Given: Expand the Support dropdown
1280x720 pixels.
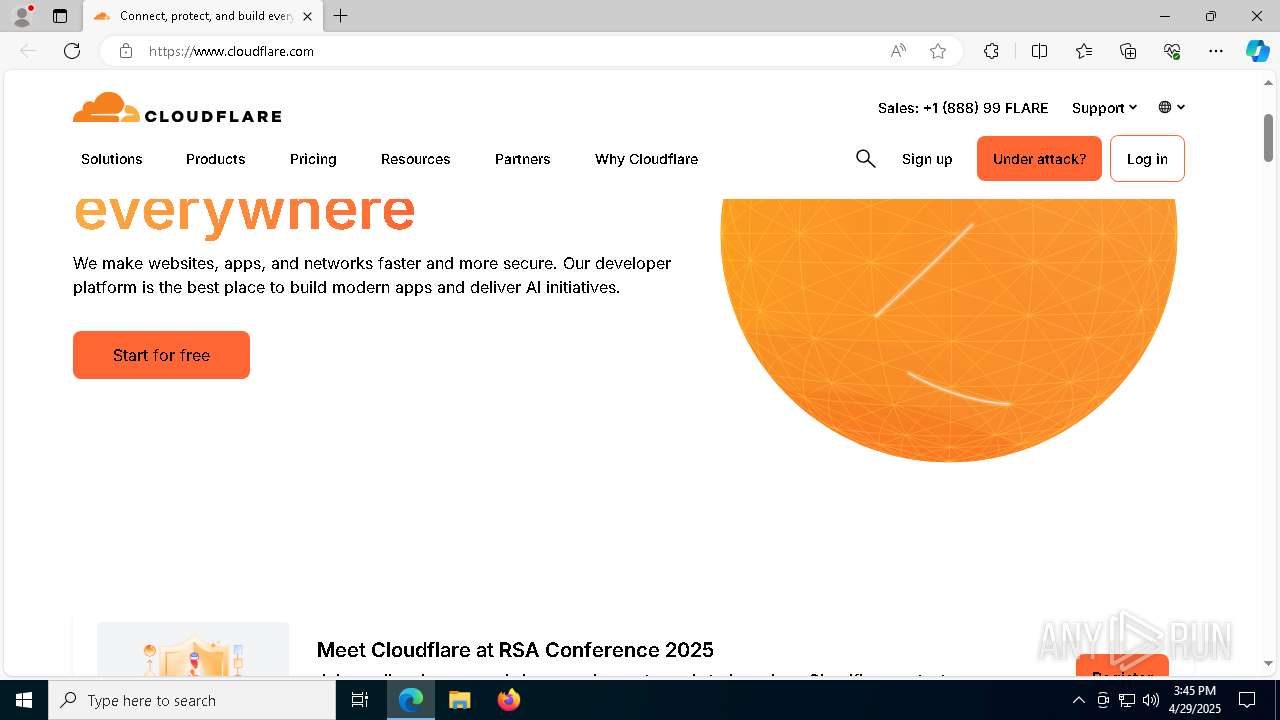Looking at the screenshot, I should [x=1104, y=108].
